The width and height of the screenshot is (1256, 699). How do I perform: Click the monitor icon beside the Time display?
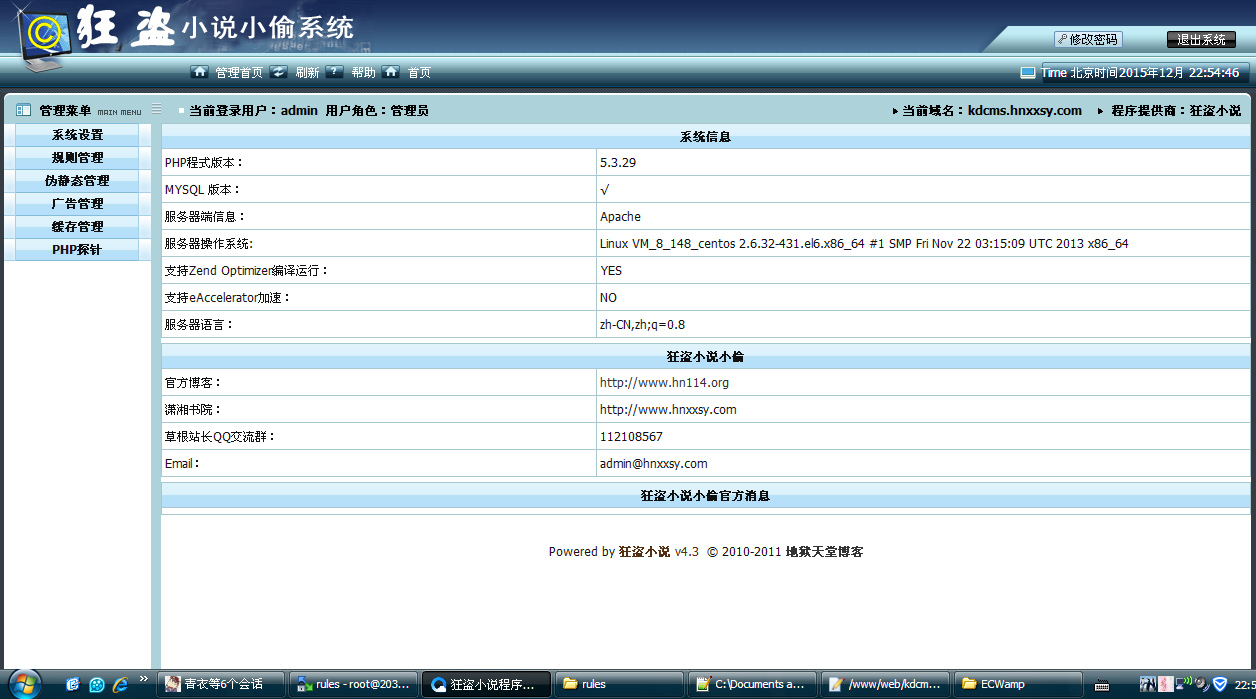(x=1026, y=71)
